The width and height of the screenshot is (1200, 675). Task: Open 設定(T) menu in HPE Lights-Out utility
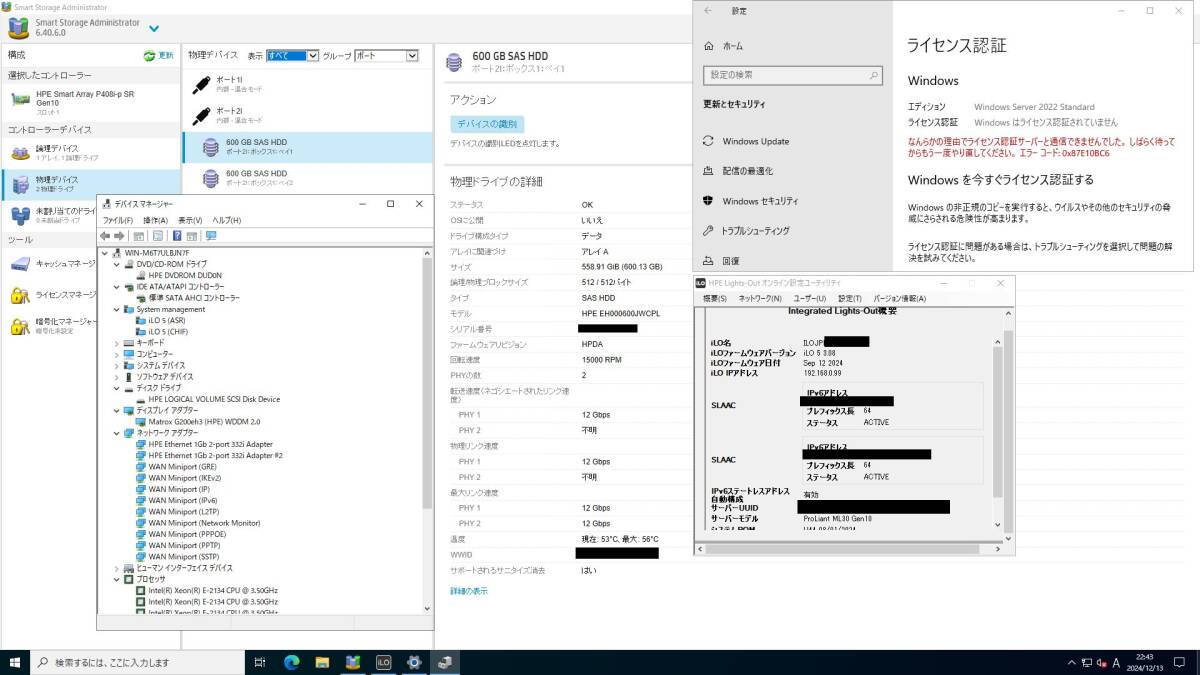tap(850, 299)
